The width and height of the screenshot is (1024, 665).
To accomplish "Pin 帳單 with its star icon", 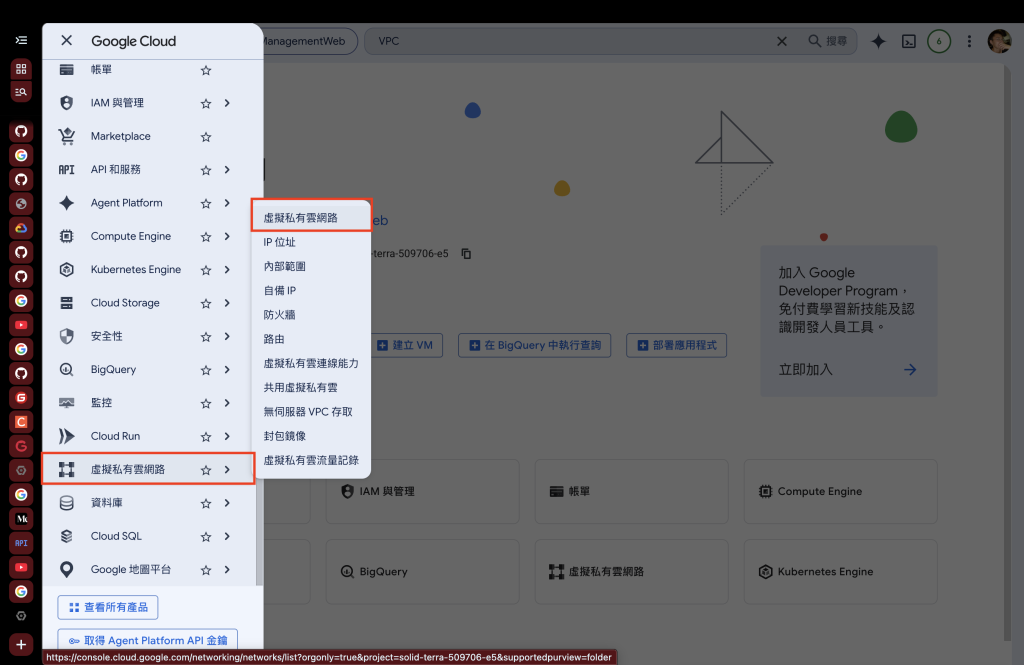I will coord(206,70).
